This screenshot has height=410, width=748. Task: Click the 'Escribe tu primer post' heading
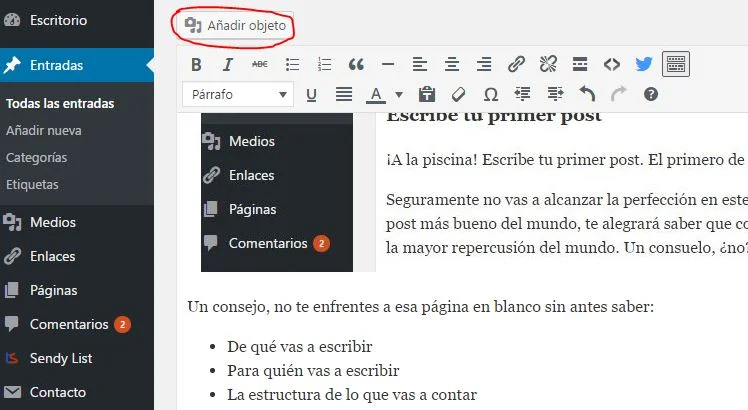(x=494, y=116)
